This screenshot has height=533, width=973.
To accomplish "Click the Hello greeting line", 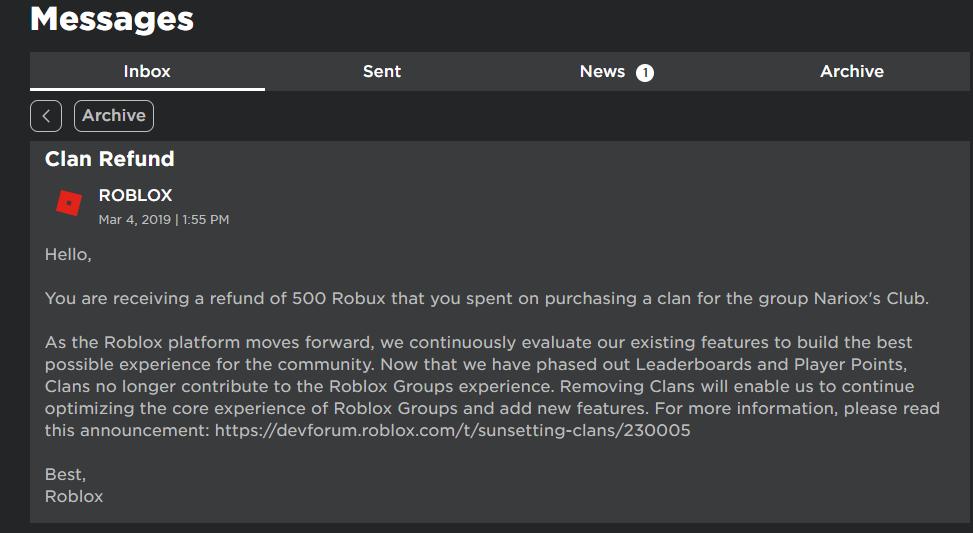I will point(68,254).
